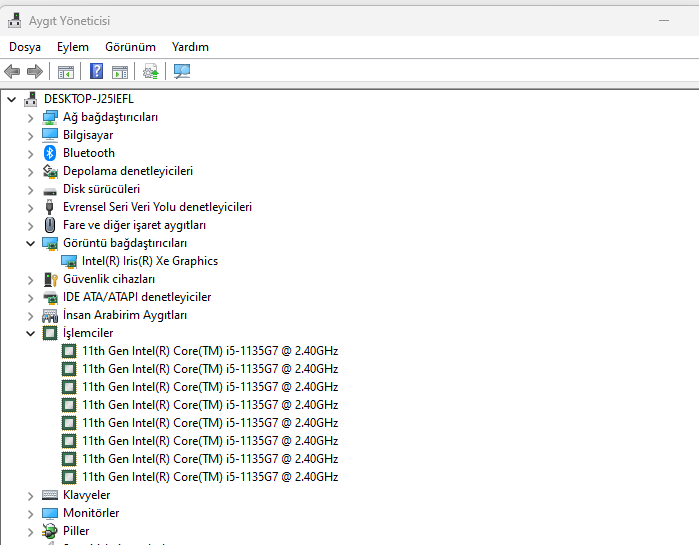Expand İnsan Arabirim Aygıtları chevron
This screenshot has height=545, width=699.
[30, 316]
